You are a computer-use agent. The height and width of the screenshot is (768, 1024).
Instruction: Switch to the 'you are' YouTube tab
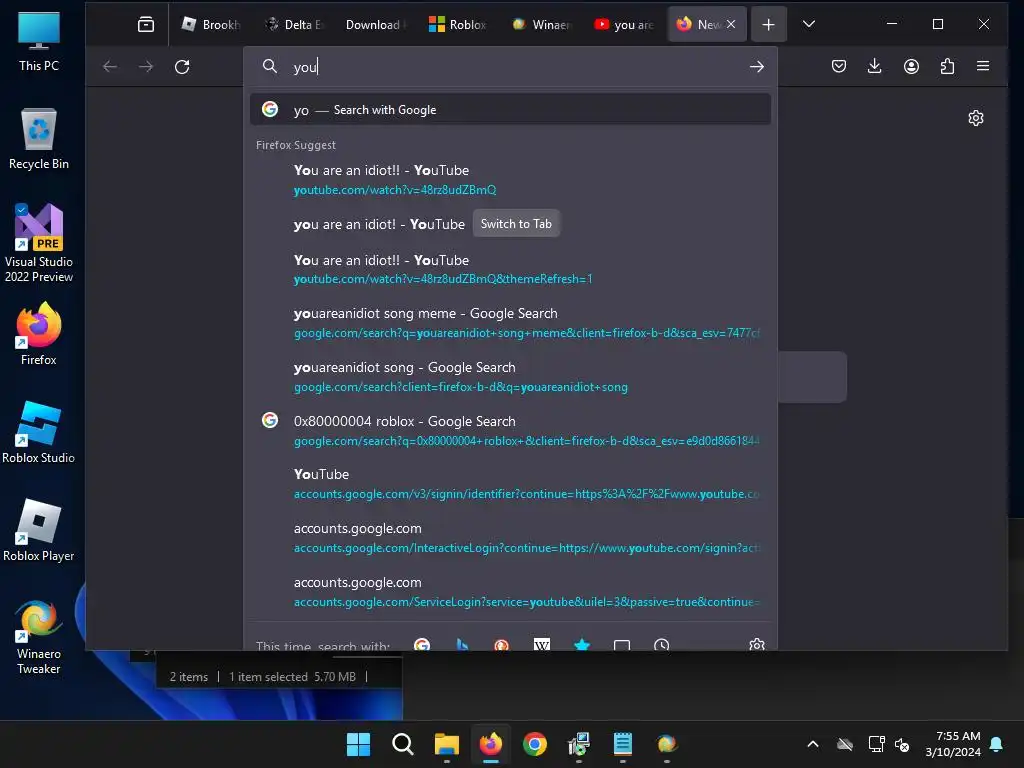click(x=624, y=25)
